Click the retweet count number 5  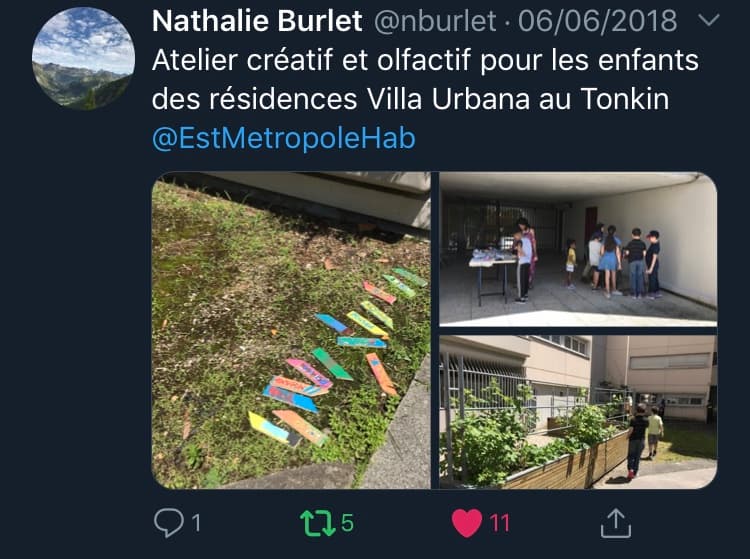pyautogui.click(x=347, y=523)
